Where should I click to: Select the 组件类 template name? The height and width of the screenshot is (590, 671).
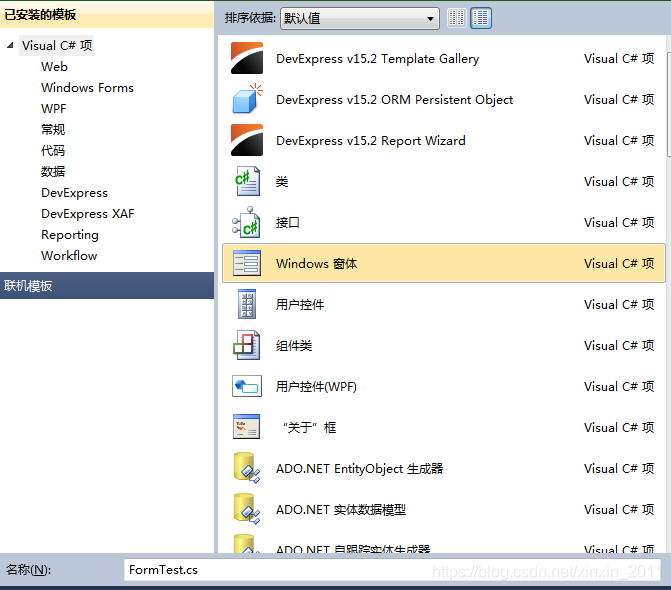click(294, 346)
